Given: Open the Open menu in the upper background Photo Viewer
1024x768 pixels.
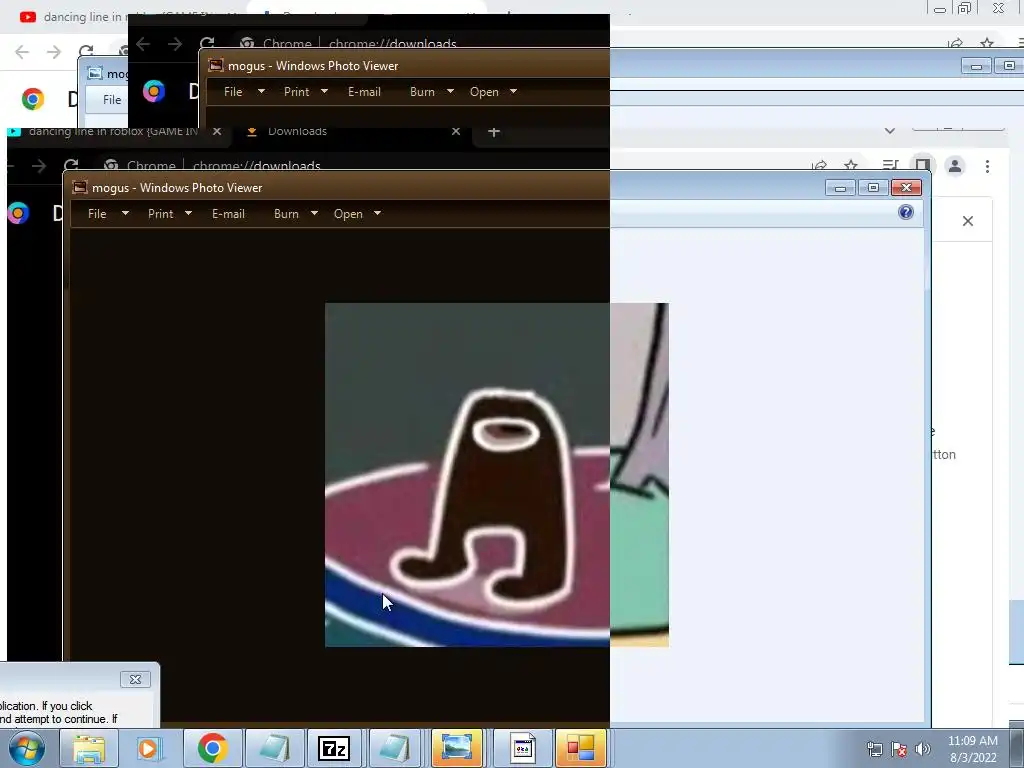Looking at the screenshot, I should click(x=492, y=91).
